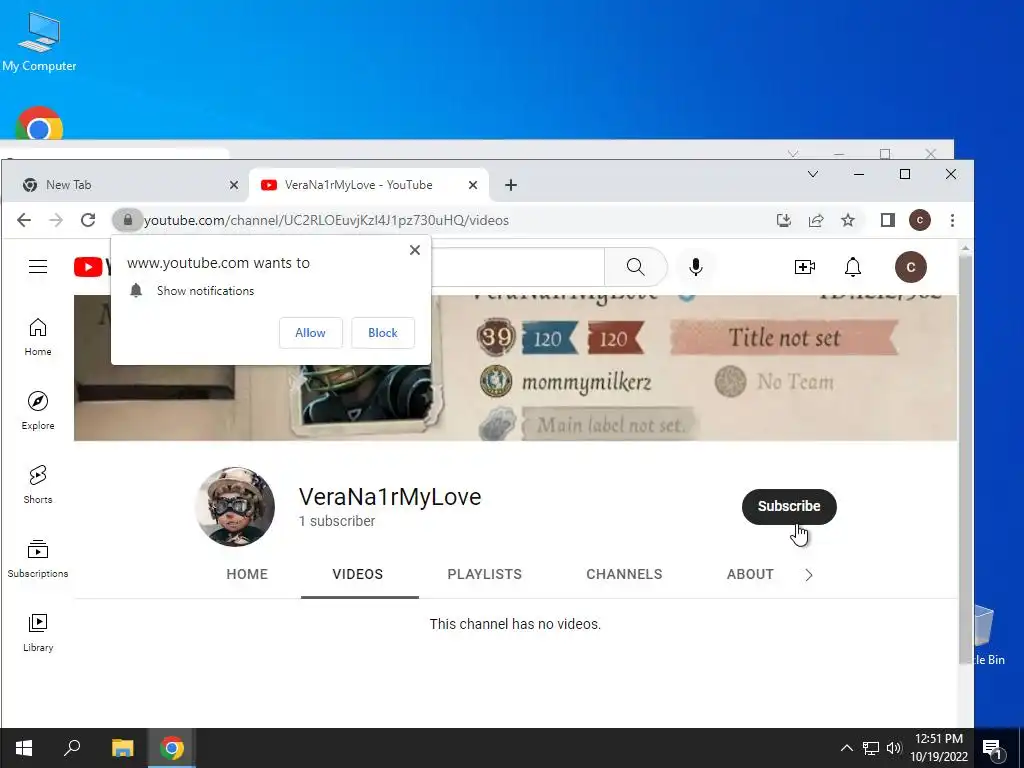The image size is (1024, 768).
Task: Open the taskbar search
Action: (72, 748)
